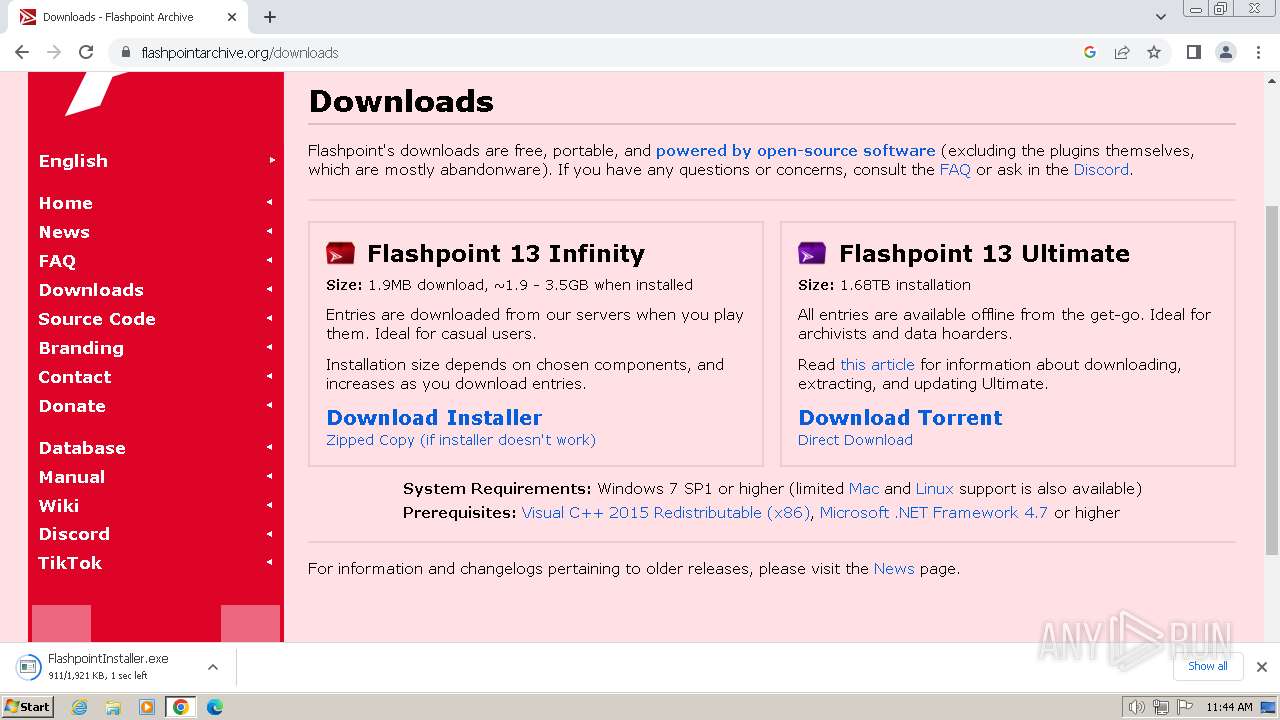Open the browser side panel icon
The height and width of the screenshot is (720, 1280).
[1194, 52]
